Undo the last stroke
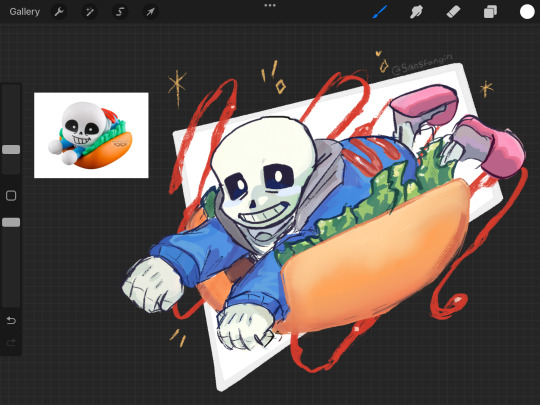This screenshot has height=405, width=540. (x=11, y=321)
